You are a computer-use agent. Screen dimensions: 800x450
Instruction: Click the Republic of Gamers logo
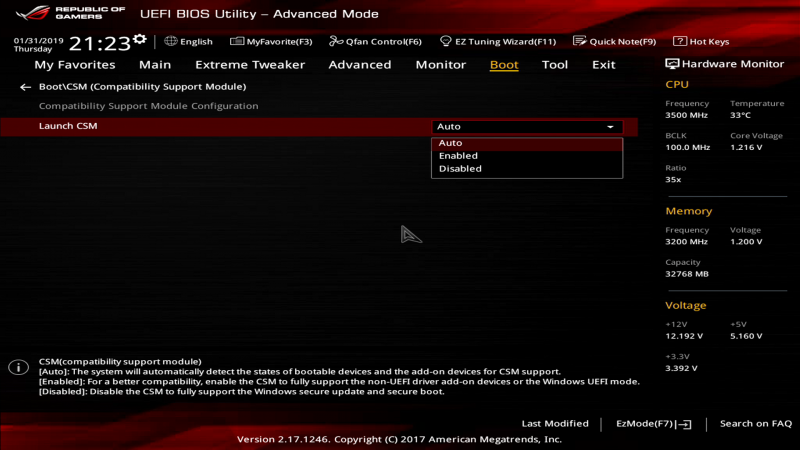[x=70, y=13]
